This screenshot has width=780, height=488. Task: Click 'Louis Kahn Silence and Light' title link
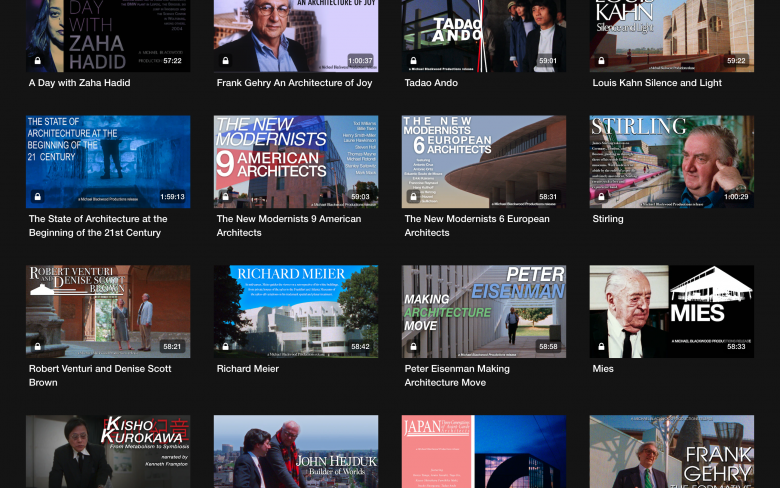click(x=657, y=83)
